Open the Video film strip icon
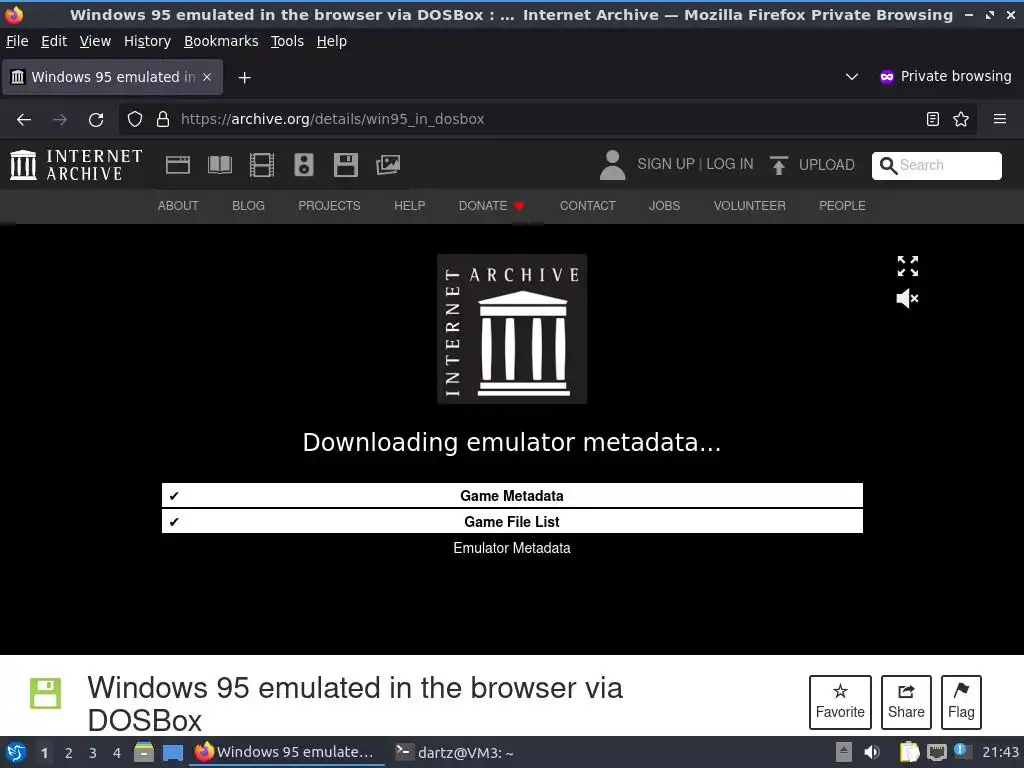This screenshot has height=768, width=1024. point(262,165)
